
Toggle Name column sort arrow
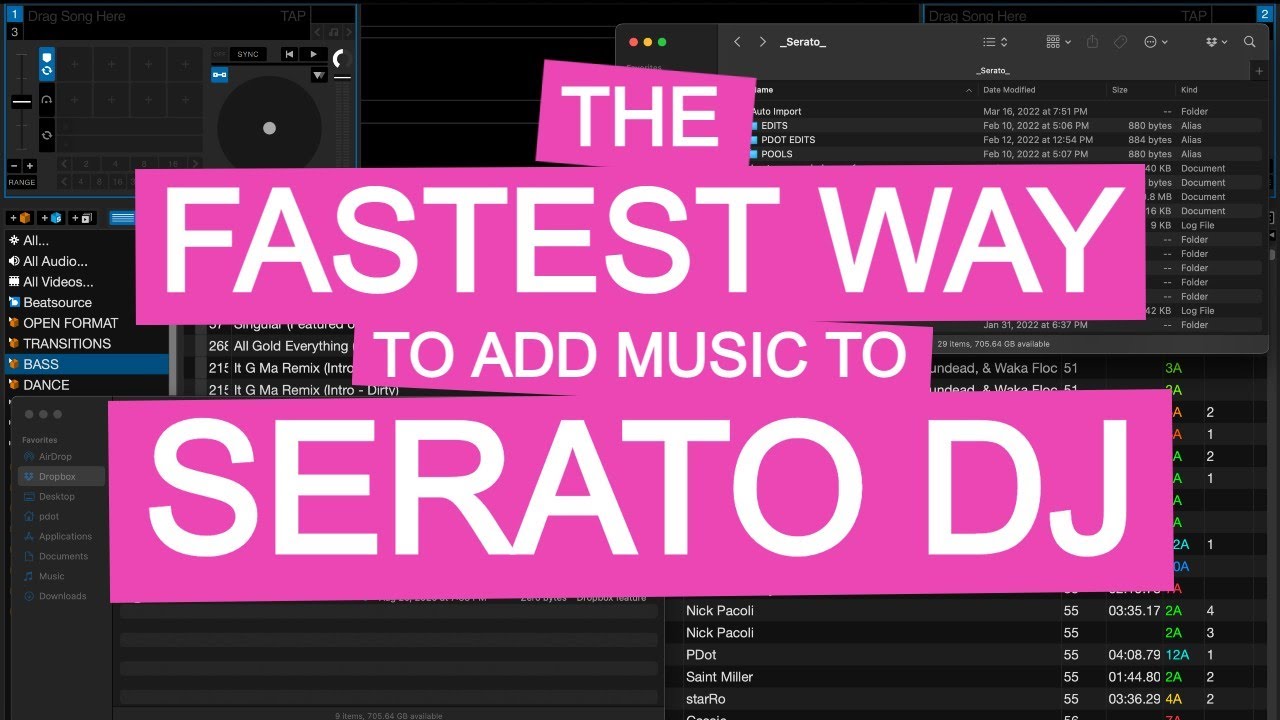pos(969,90)
